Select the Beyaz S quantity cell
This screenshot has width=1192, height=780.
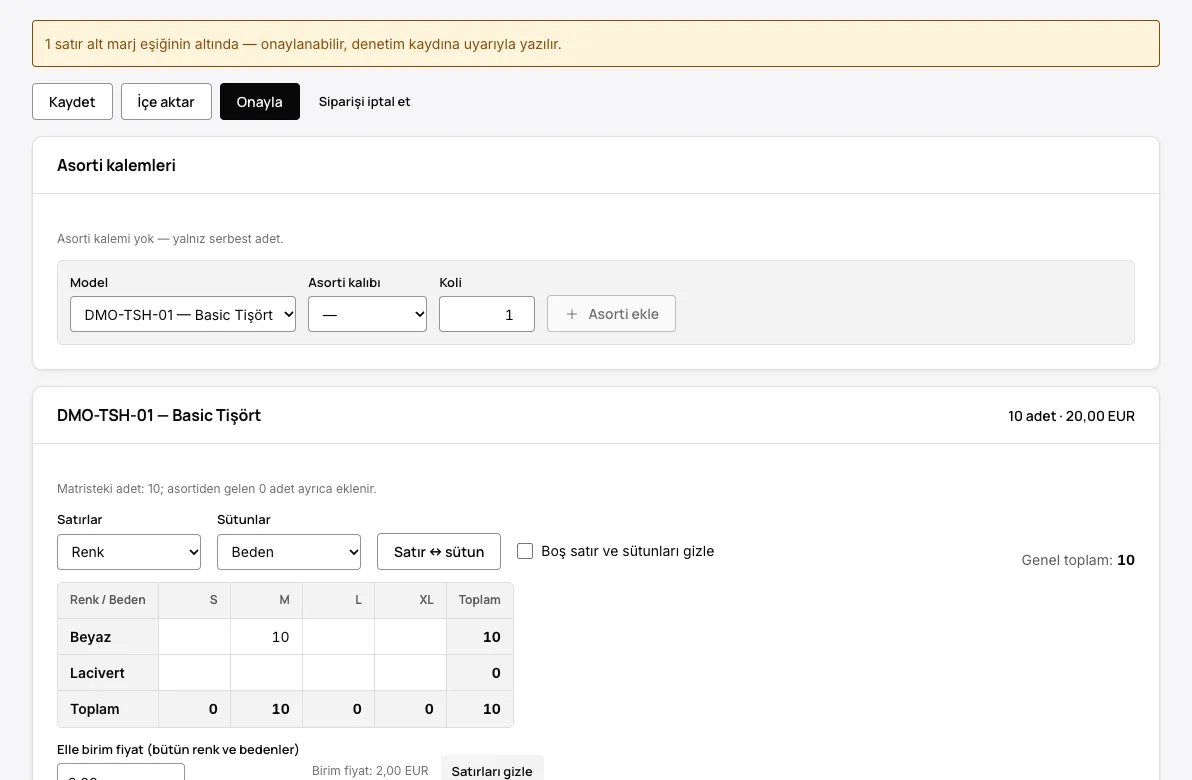pyautogui.click(x=195, y=637)
